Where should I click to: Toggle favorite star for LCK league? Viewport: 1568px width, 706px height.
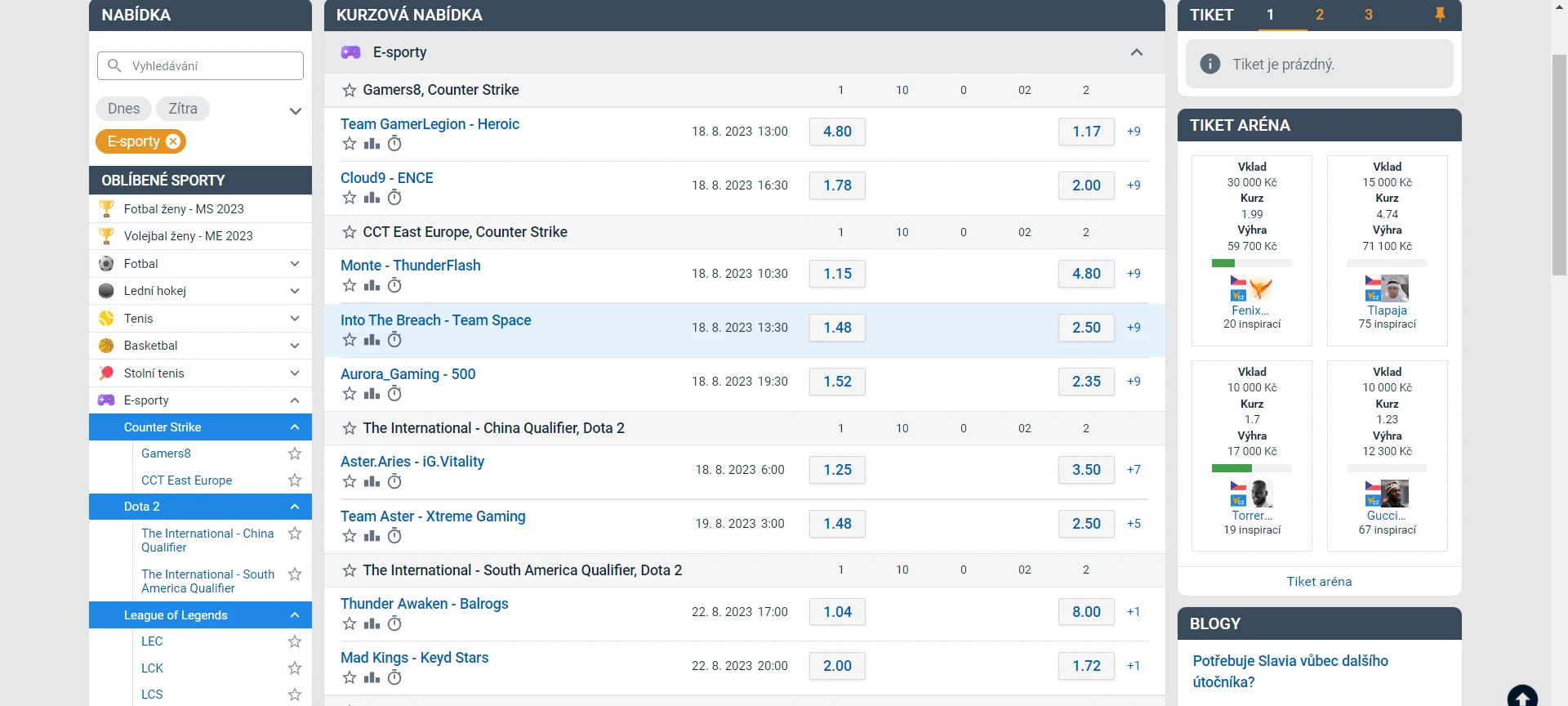click(x=295, y=668)
